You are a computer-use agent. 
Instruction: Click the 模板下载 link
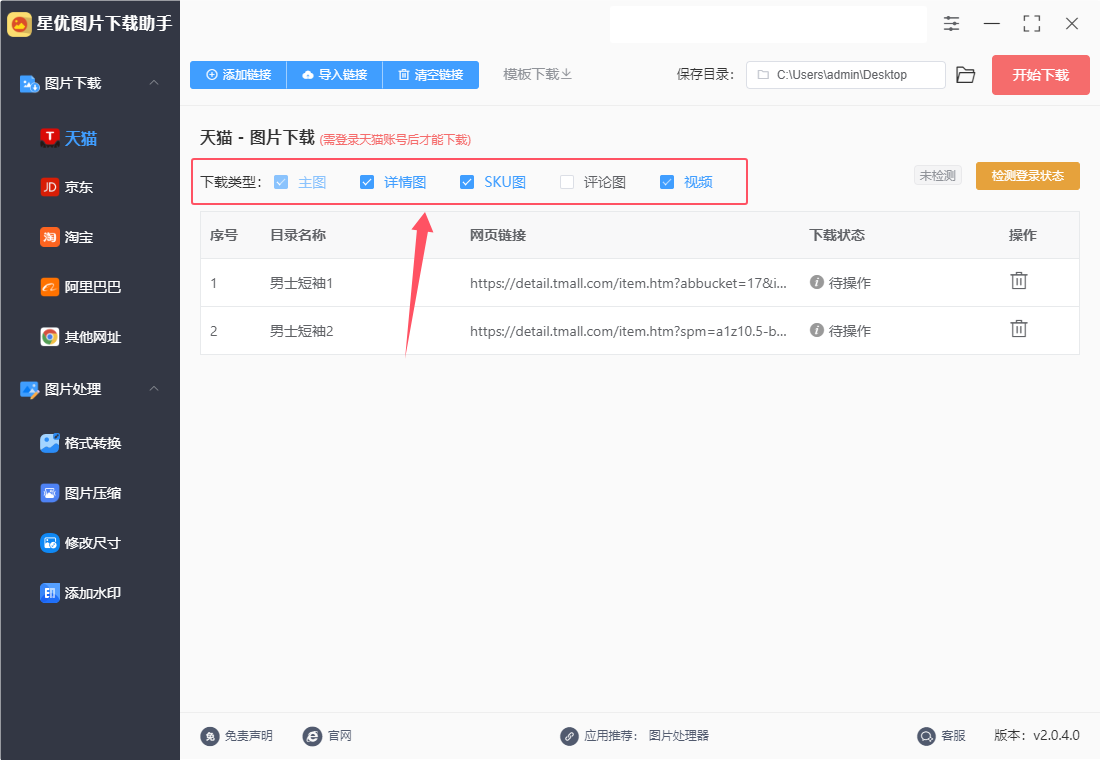[537, 74]
